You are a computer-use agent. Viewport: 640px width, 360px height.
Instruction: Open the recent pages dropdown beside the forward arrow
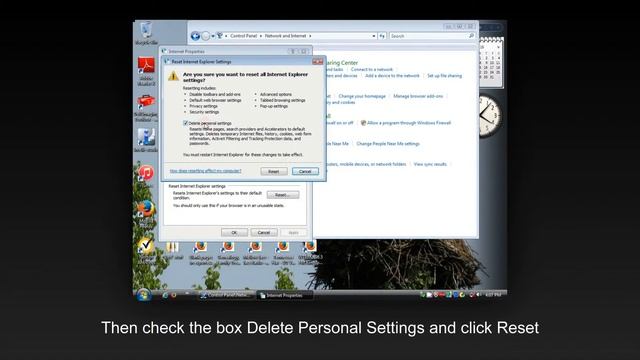pyautogui.click(x=213, y=36)
